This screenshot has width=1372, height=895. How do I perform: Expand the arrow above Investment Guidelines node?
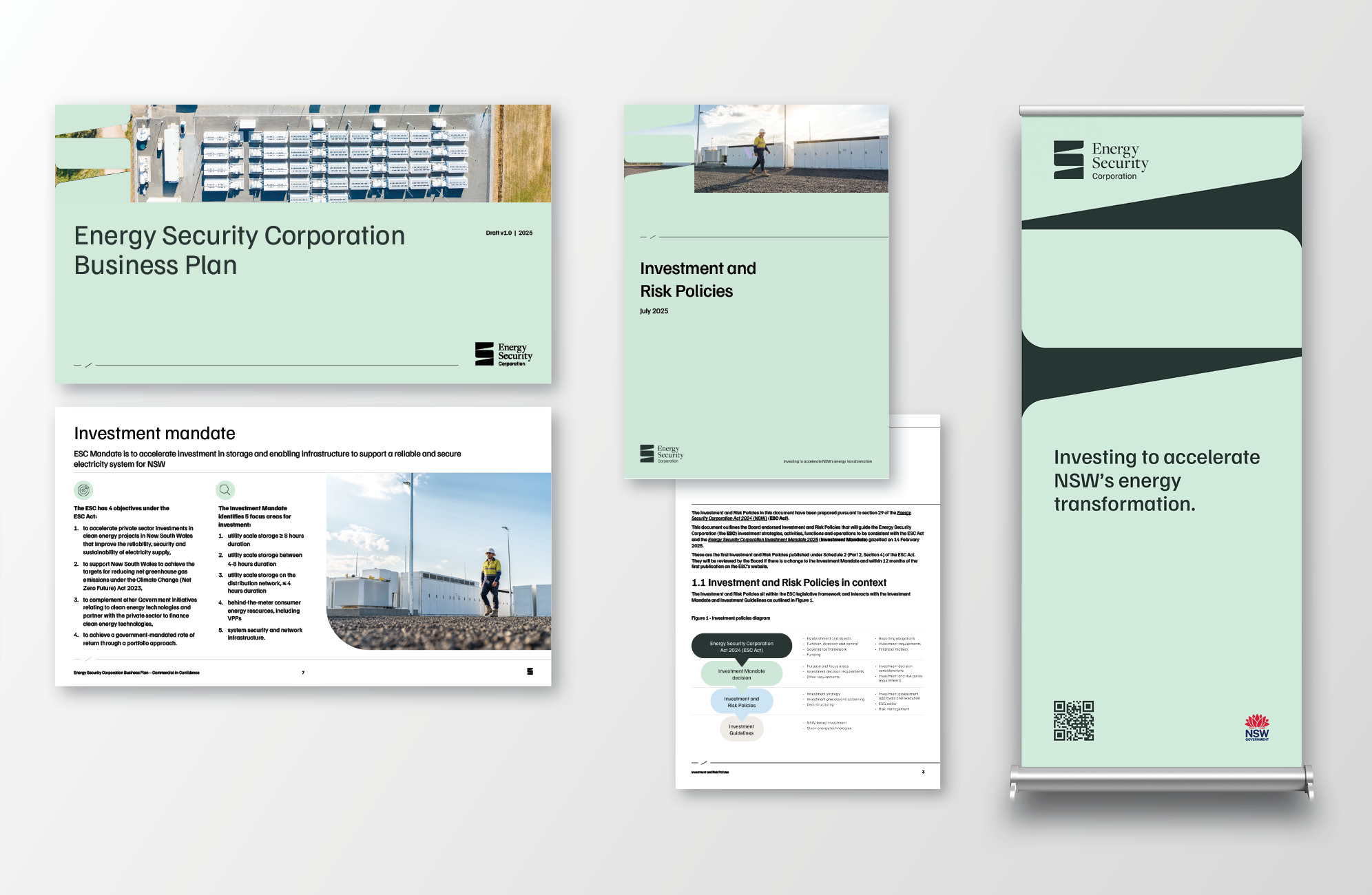742,717
